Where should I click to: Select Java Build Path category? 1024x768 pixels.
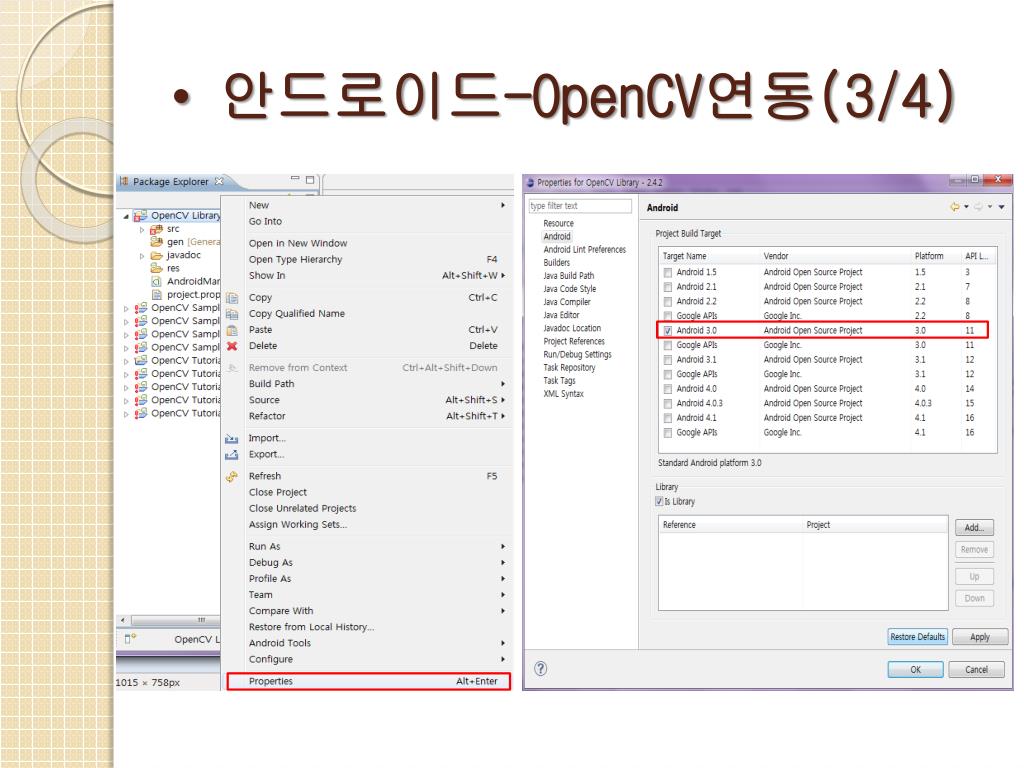[x=569, y=276]
